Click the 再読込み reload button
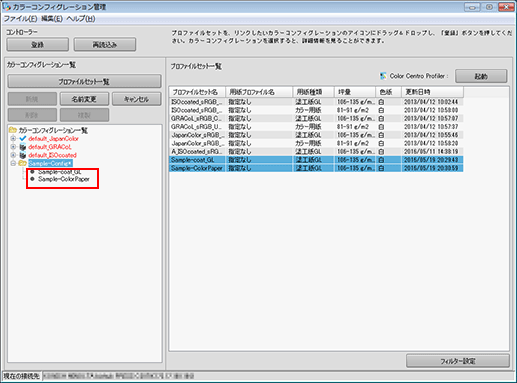This screenshot has height=383, width=517. [x=105, y=45]
